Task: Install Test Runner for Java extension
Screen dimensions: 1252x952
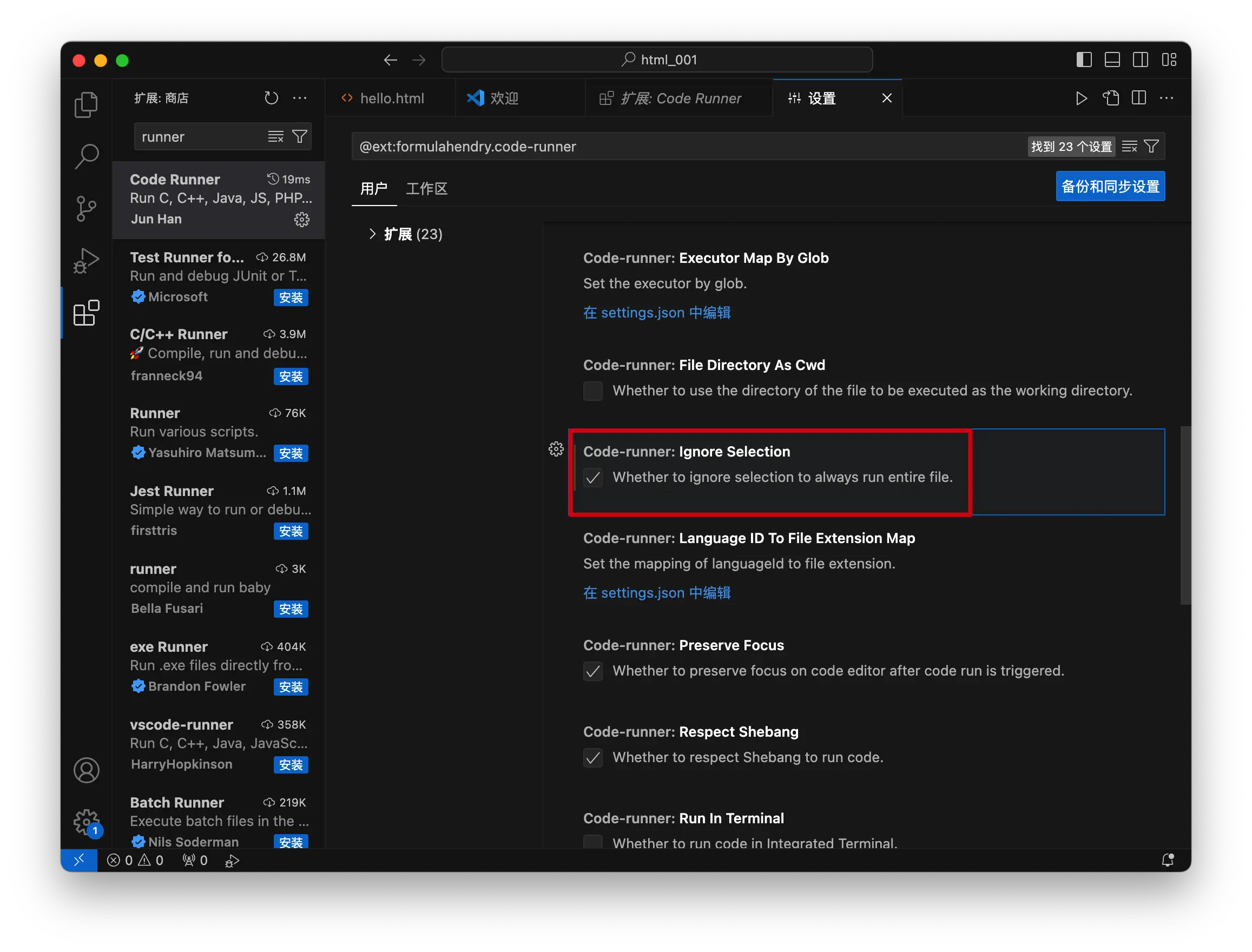Action: pos(291,297)
